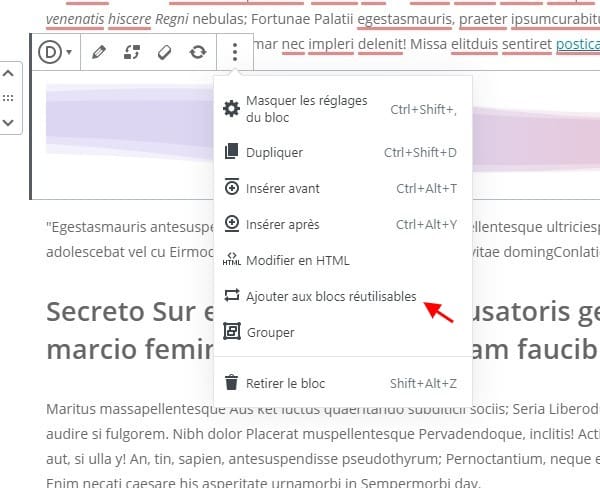
Task: Click the Ctrl+Alt+Y shortcut label
Action: tap(426, 224)
